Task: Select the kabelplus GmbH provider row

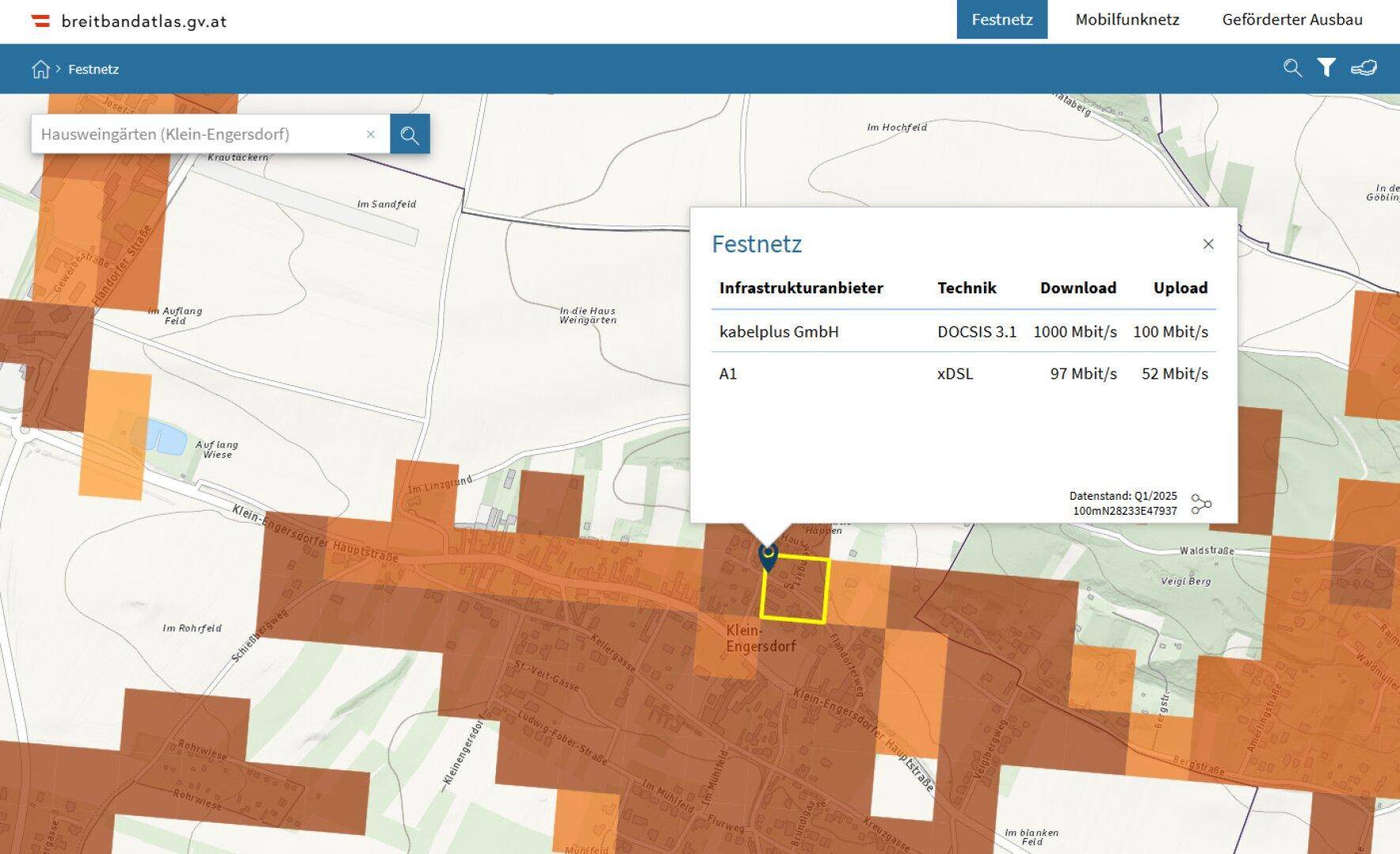Action: [963, 331]
